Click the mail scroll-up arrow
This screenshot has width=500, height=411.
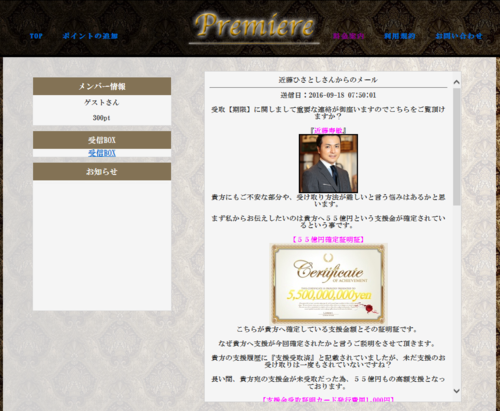456,82
